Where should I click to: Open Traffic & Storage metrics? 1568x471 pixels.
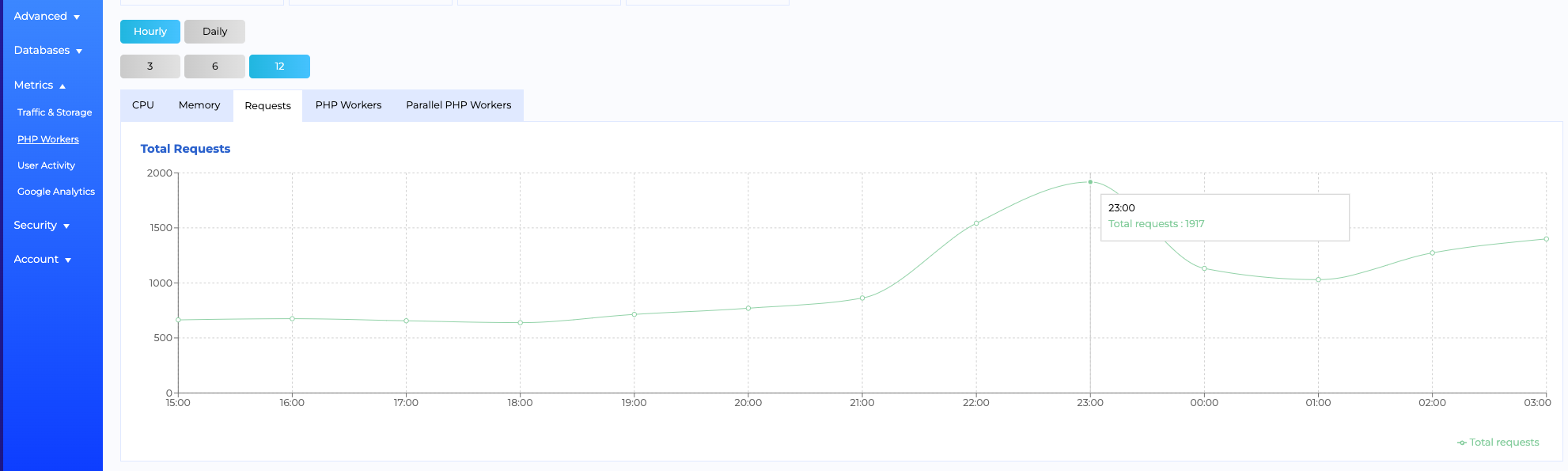click(x=55, y=112)
